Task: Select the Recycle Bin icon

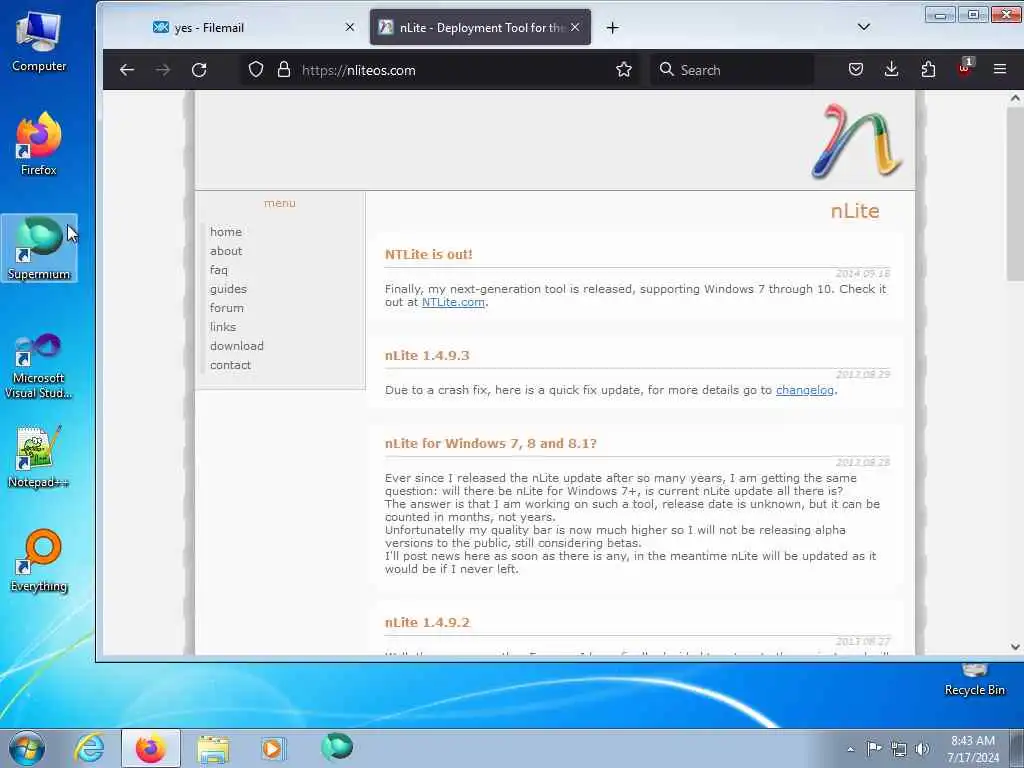Action: pyautogui.click(x=974, y=680)
